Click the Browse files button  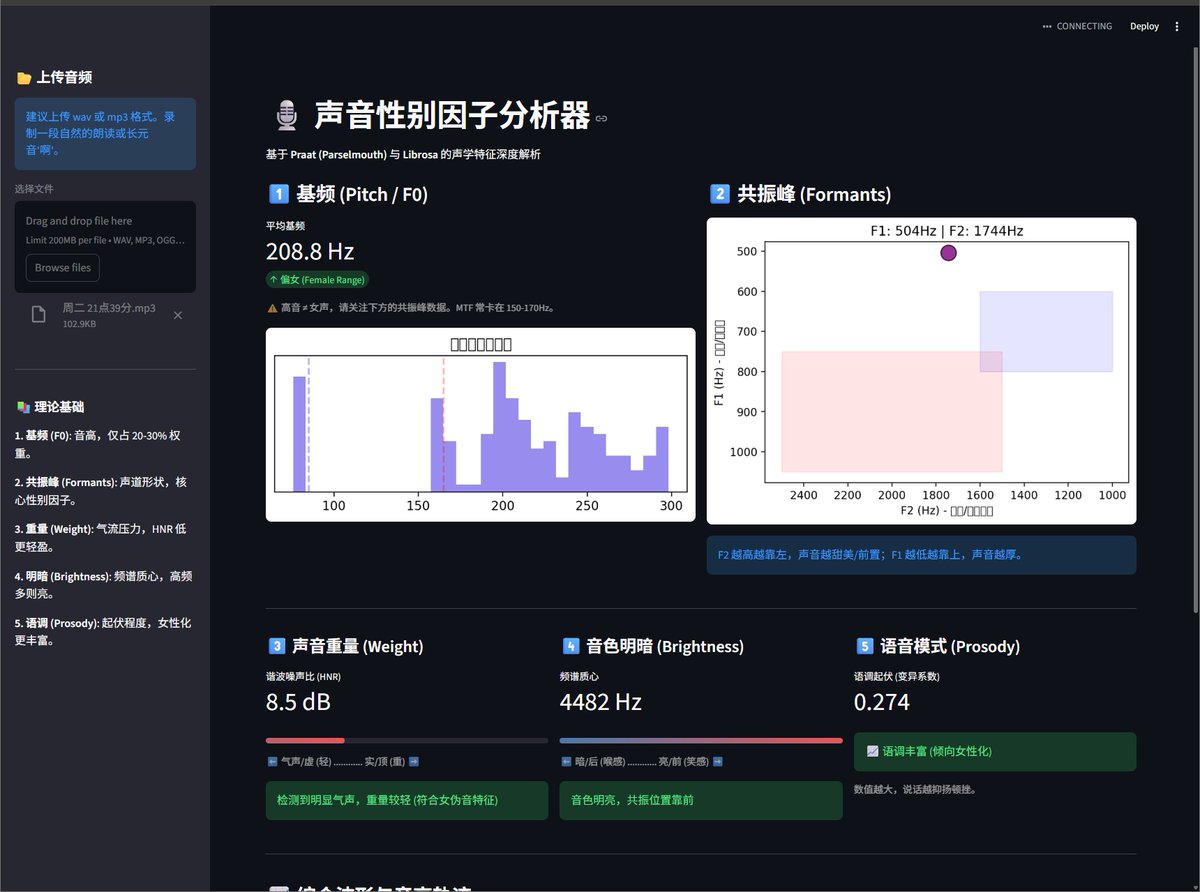63,268
